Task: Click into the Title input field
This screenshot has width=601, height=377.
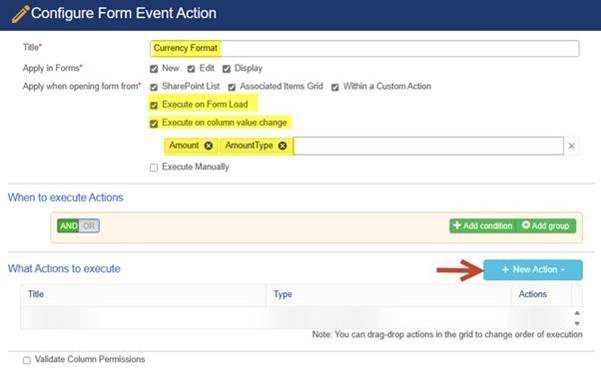Action: click(x=365, y=49)
